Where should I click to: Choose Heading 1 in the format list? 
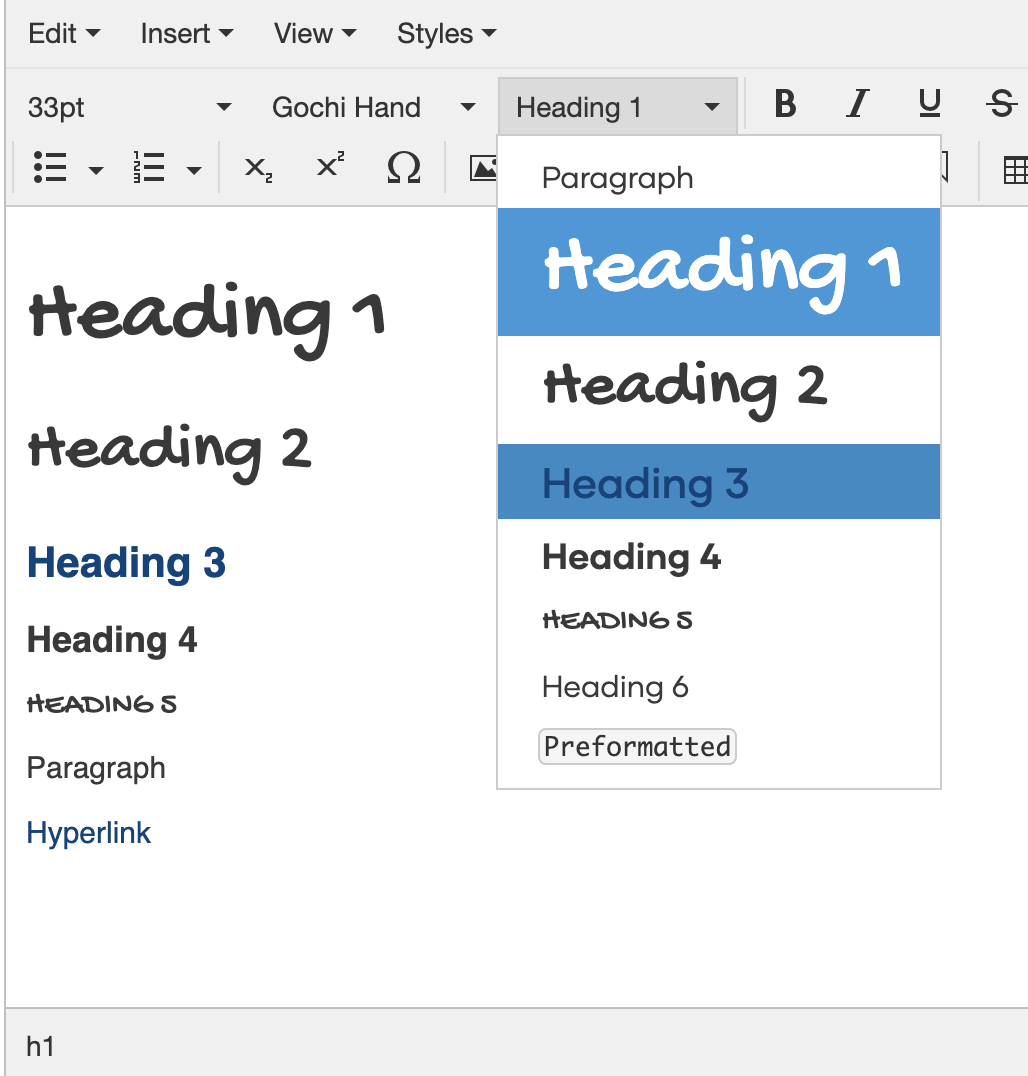719,272
